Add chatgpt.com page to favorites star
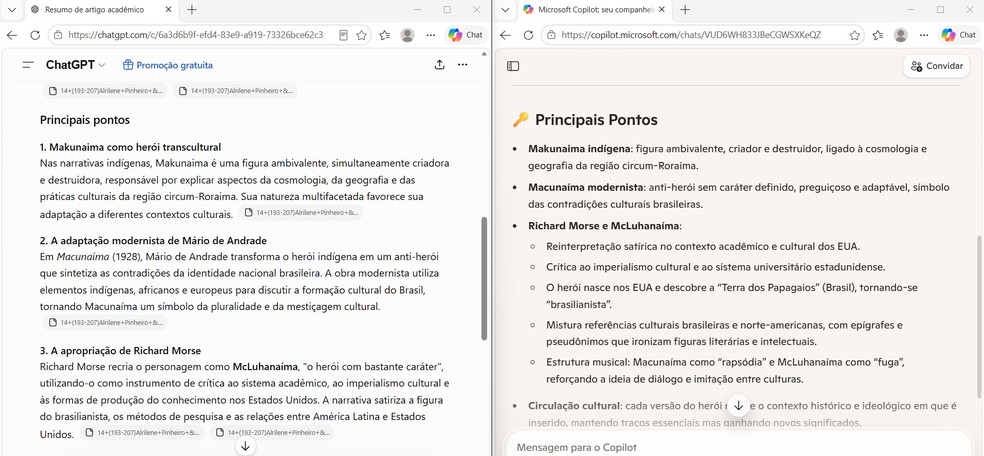Image resolution: width=984 pixels, height=456 pixels. 361,35
